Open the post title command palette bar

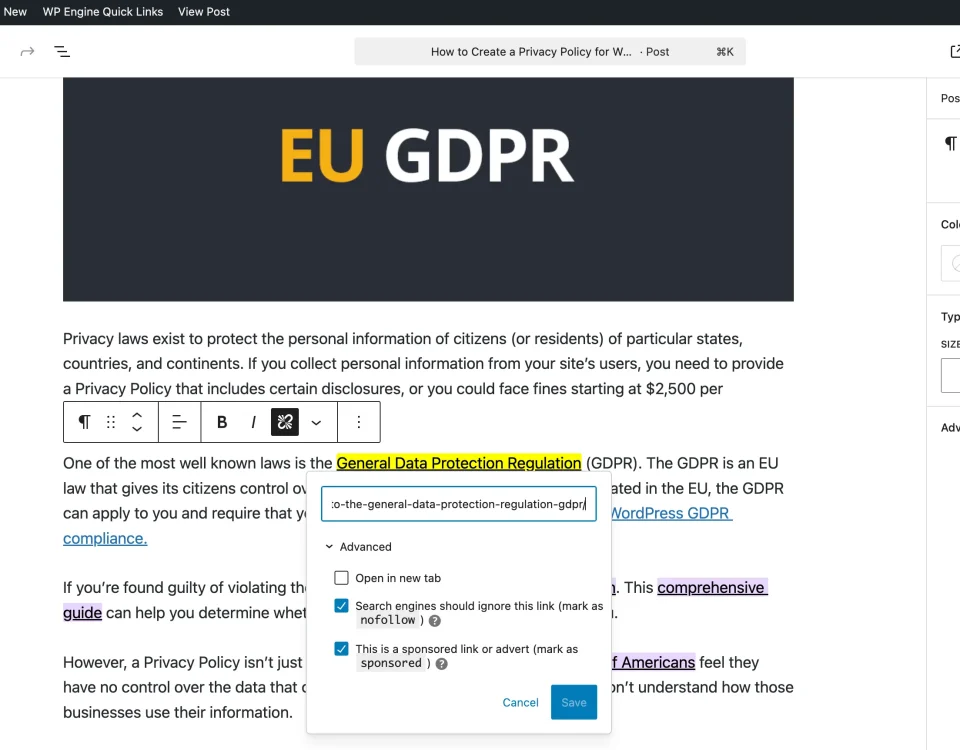tap(549, 52)
